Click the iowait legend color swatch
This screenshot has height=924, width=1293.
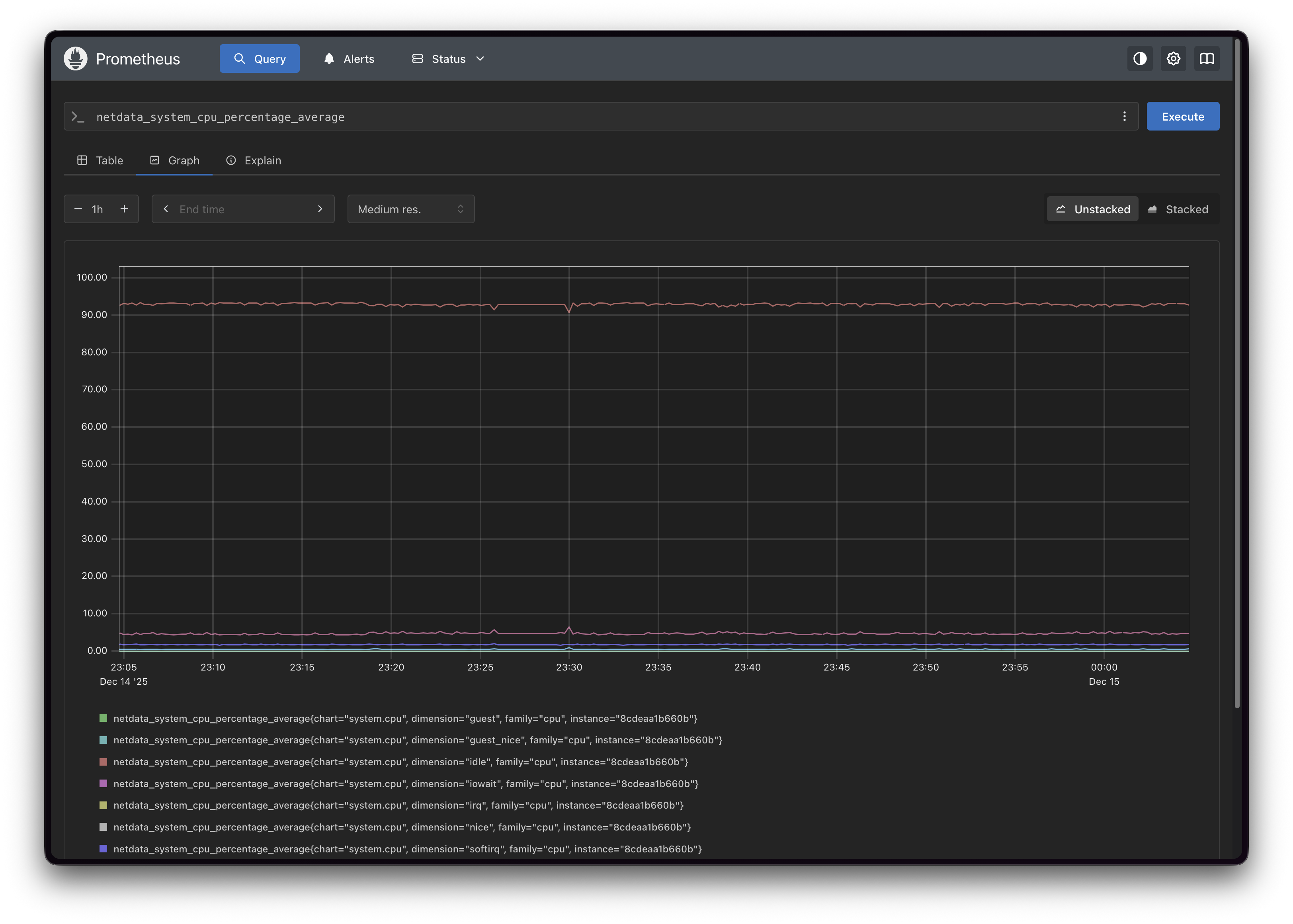tap(103, 784)
